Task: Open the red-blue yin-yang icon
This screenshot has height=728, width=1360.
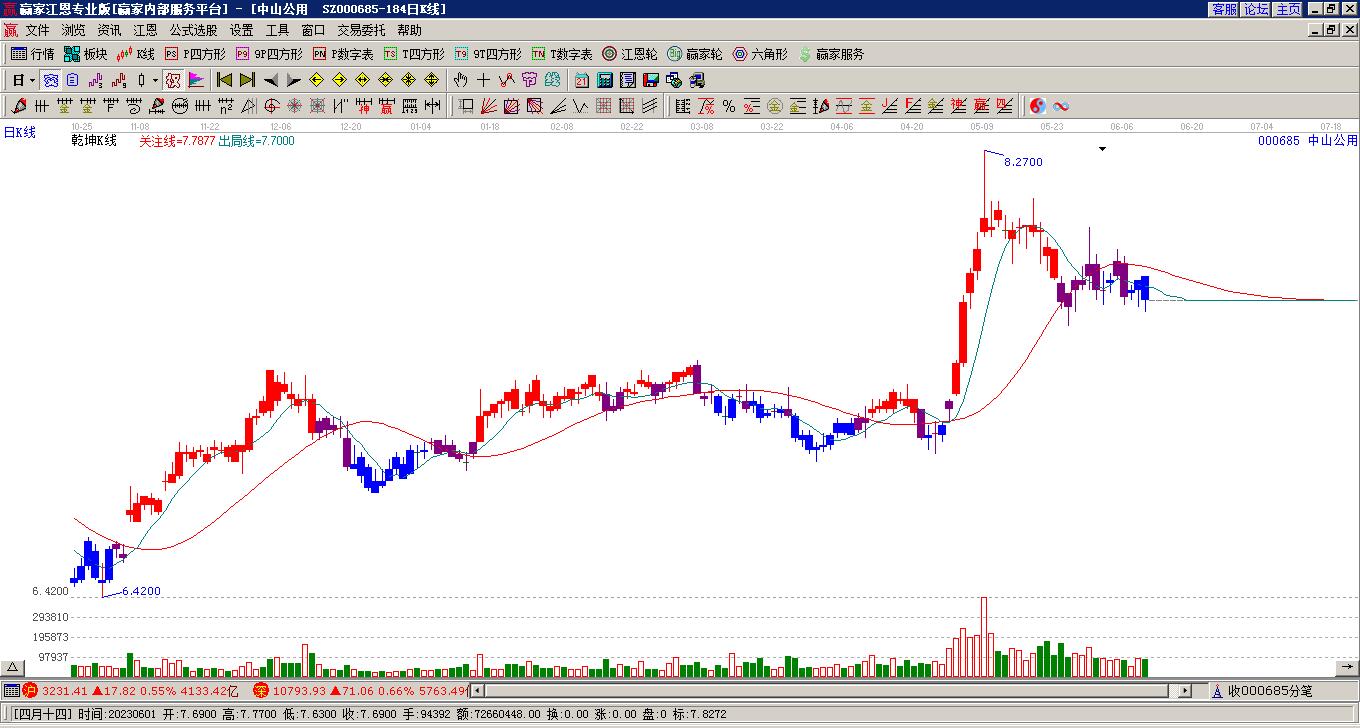Action: point(1038,106)
